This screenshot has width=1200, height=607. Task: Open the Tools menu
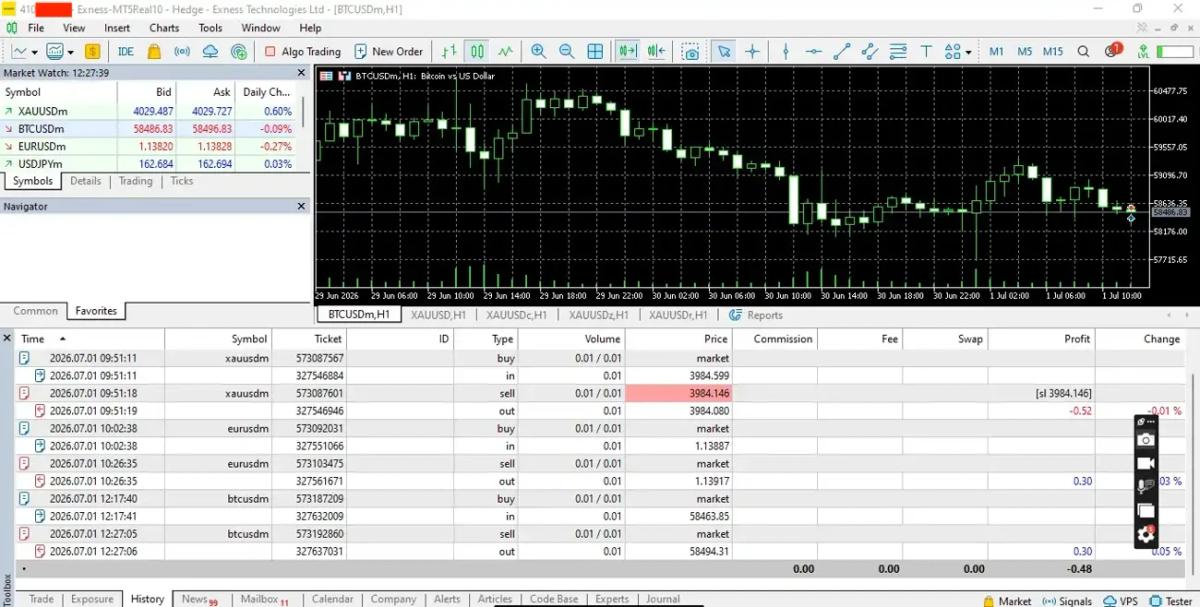click(x=210, y=28)
